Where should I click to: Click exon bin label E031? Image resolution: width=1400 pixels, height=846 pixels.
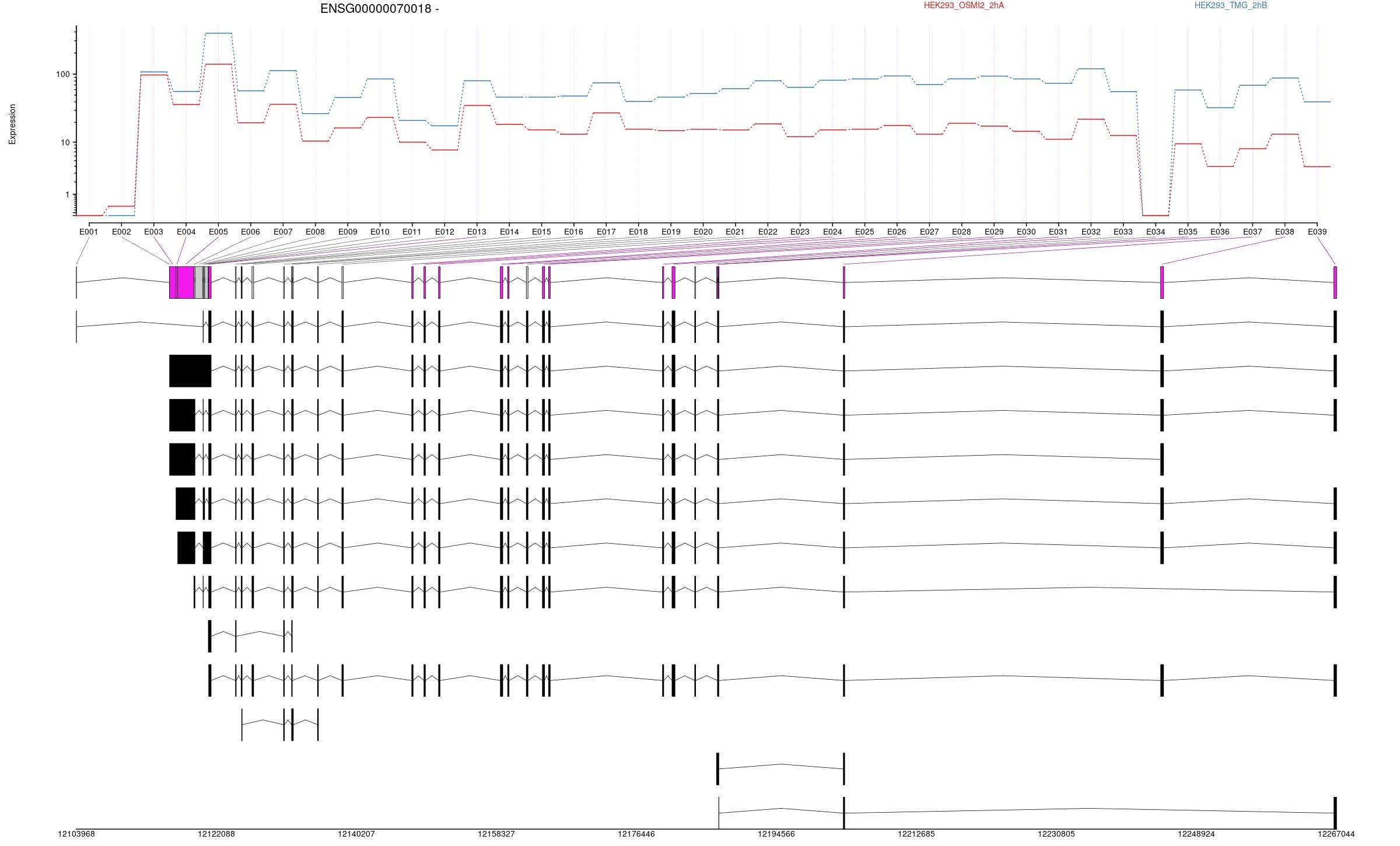1058,232
